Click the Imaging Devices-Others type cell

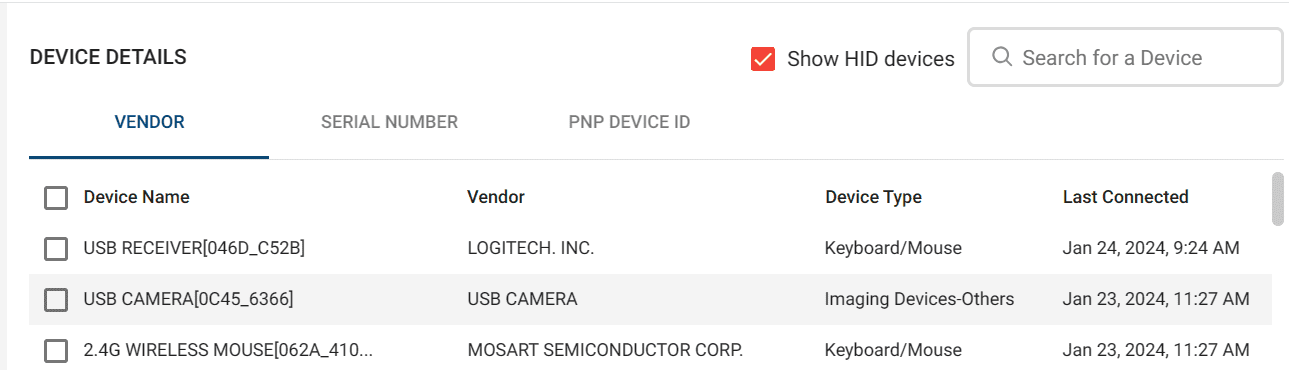pos(919,299)
